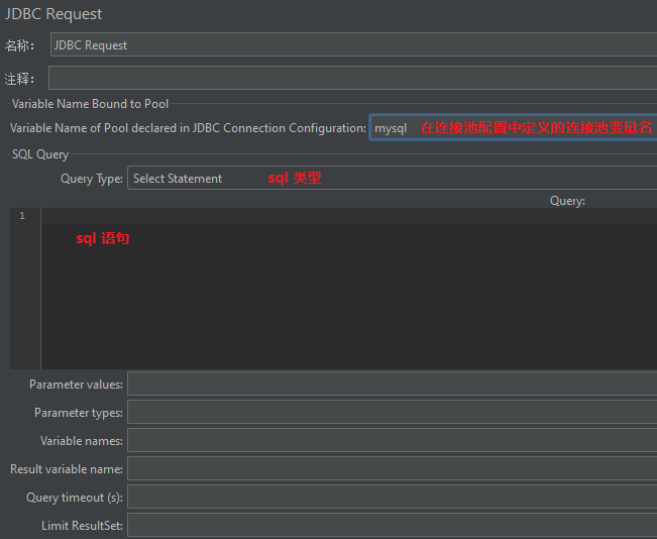Viewport: 657px width, 539px height.
Task: Click the Result variable name: label
Action: click(66, 469)
